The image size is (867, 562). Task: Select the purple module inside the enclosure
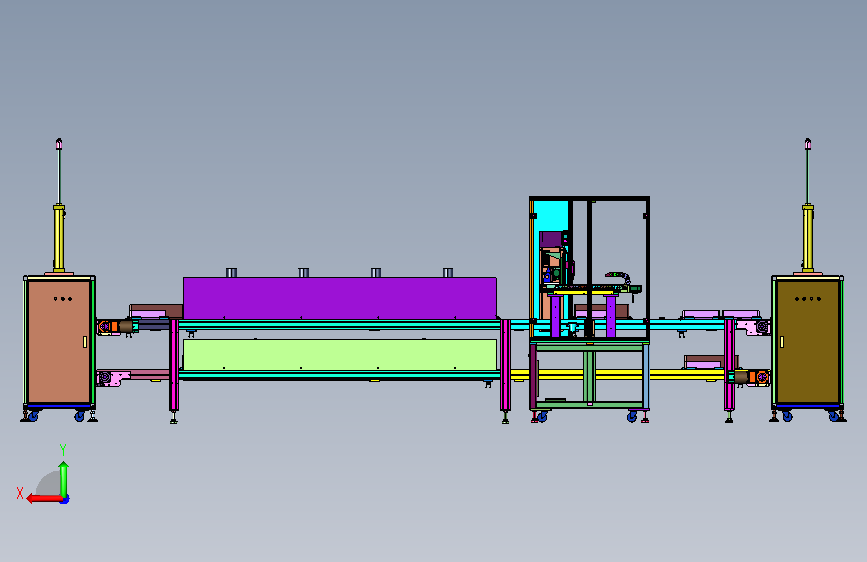(x=551, y=240)
